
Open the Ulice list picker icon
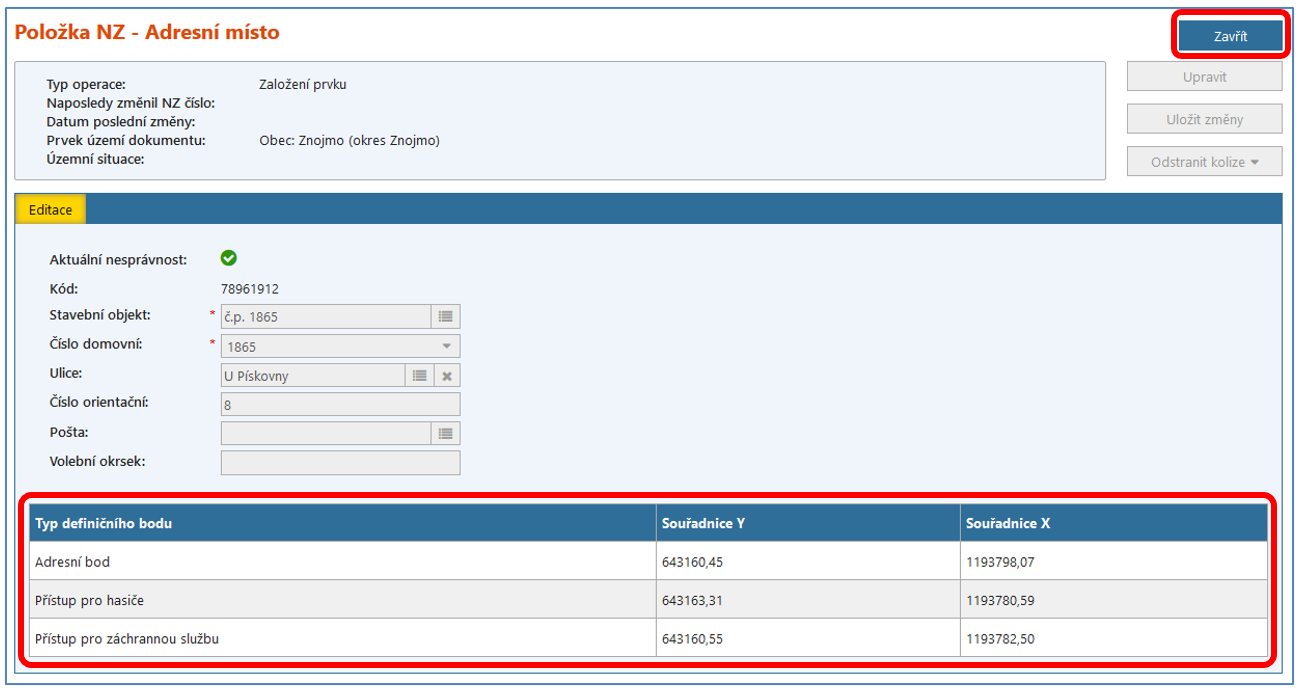pos(420,376)
